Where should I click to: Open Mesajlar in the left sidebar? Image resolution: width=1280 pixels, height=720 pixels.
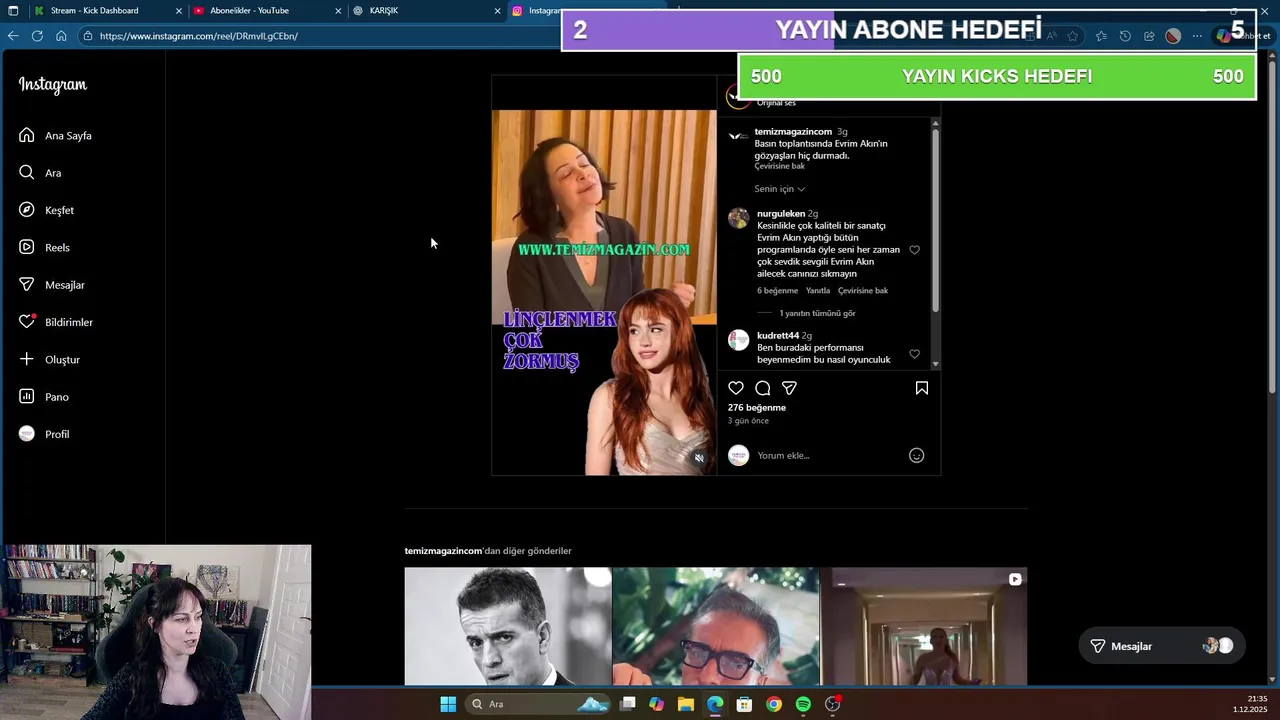tap(51, 285)
